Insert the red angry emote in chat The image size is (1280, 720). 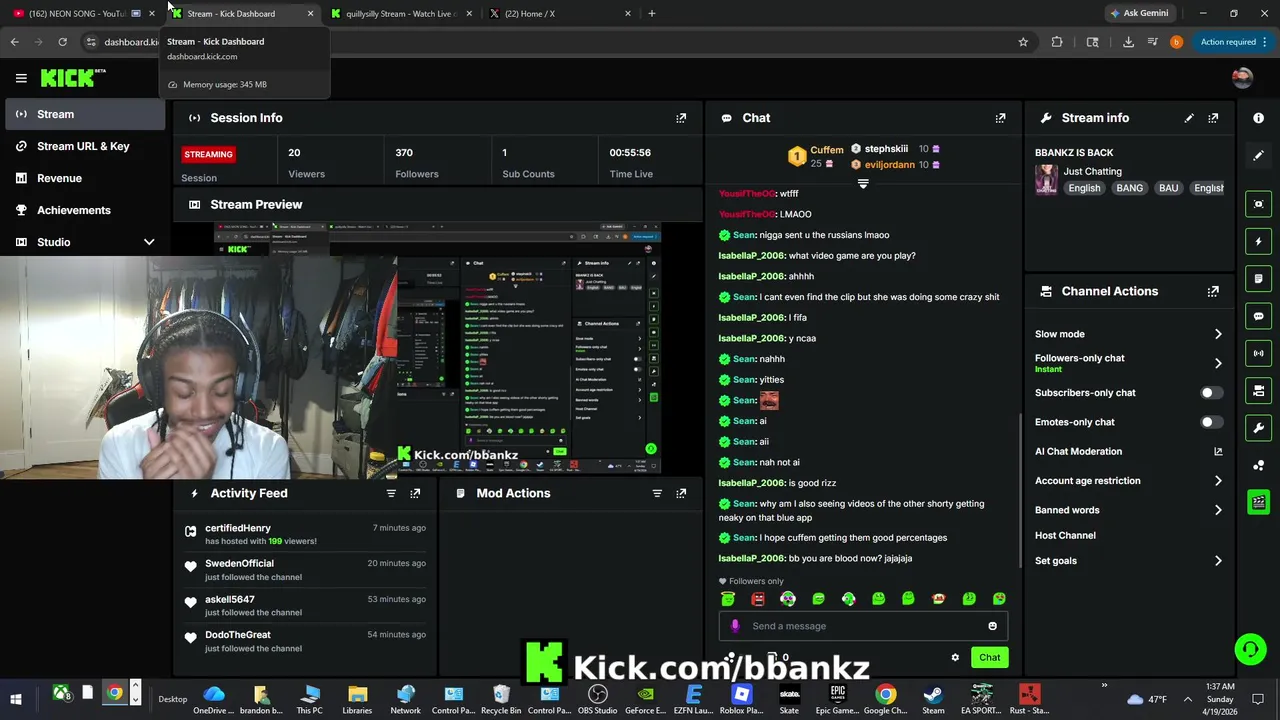click(758, 599)
